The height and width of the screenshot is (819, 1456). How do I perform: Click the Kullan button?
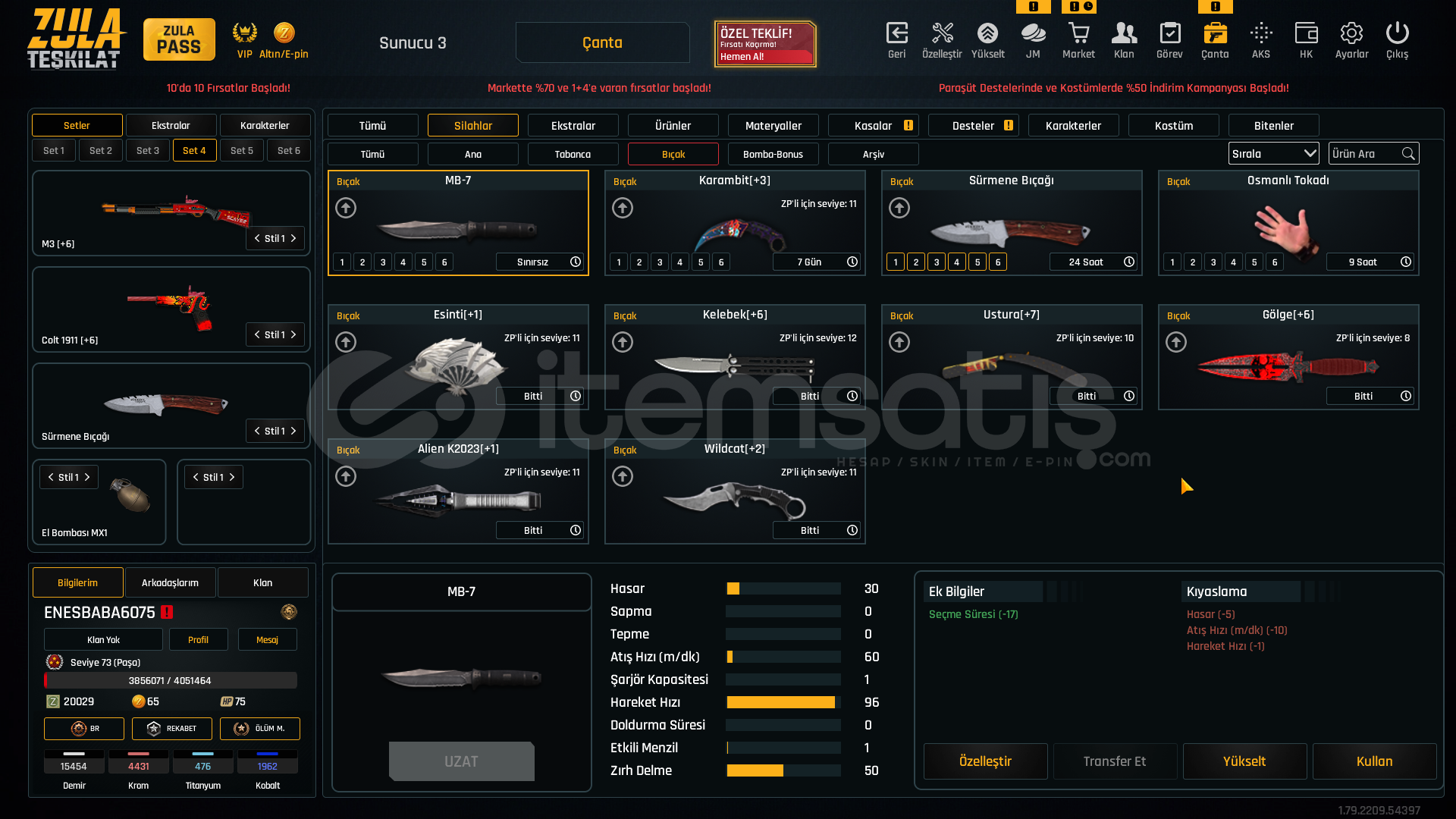click(1374, 761)
